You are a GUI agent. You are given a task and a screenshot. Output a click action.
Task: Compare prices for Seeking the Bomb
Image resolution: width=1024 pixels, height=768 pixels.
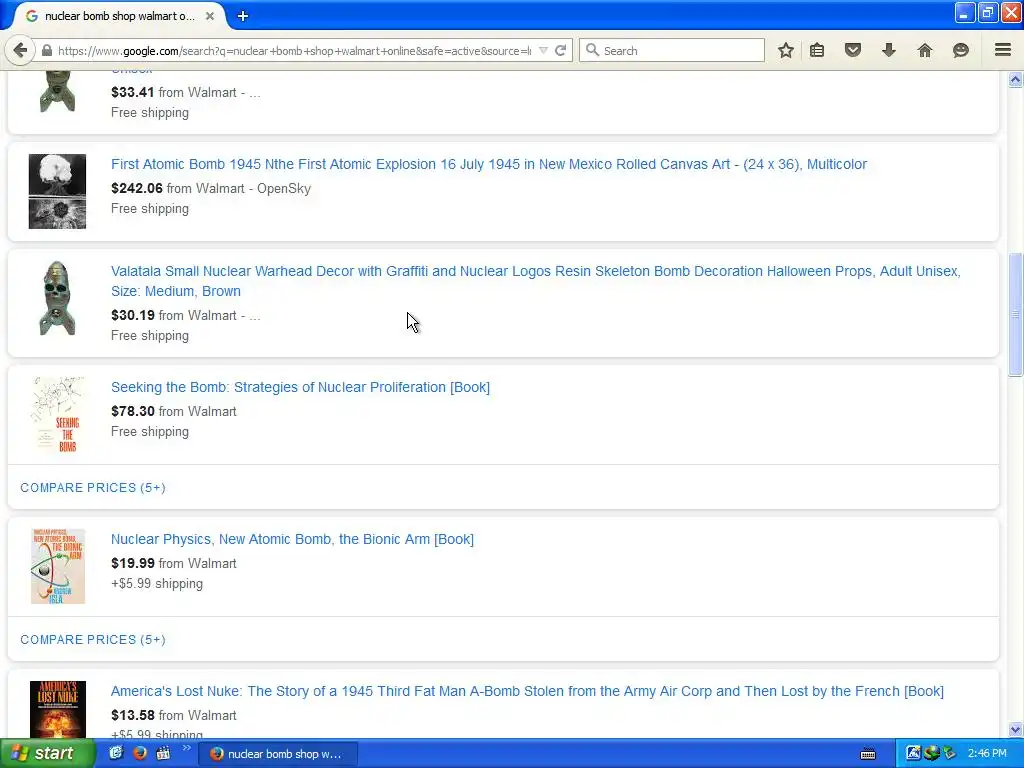point(93,488)
